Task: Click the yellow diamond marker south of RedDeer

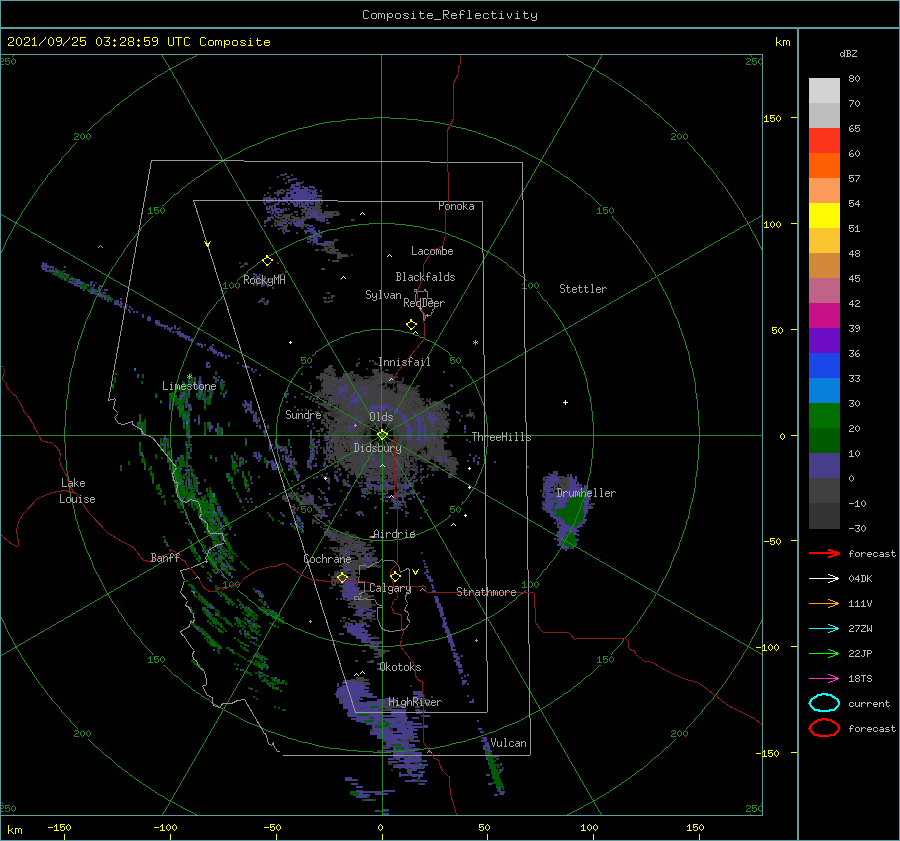Action: [412, 324]
